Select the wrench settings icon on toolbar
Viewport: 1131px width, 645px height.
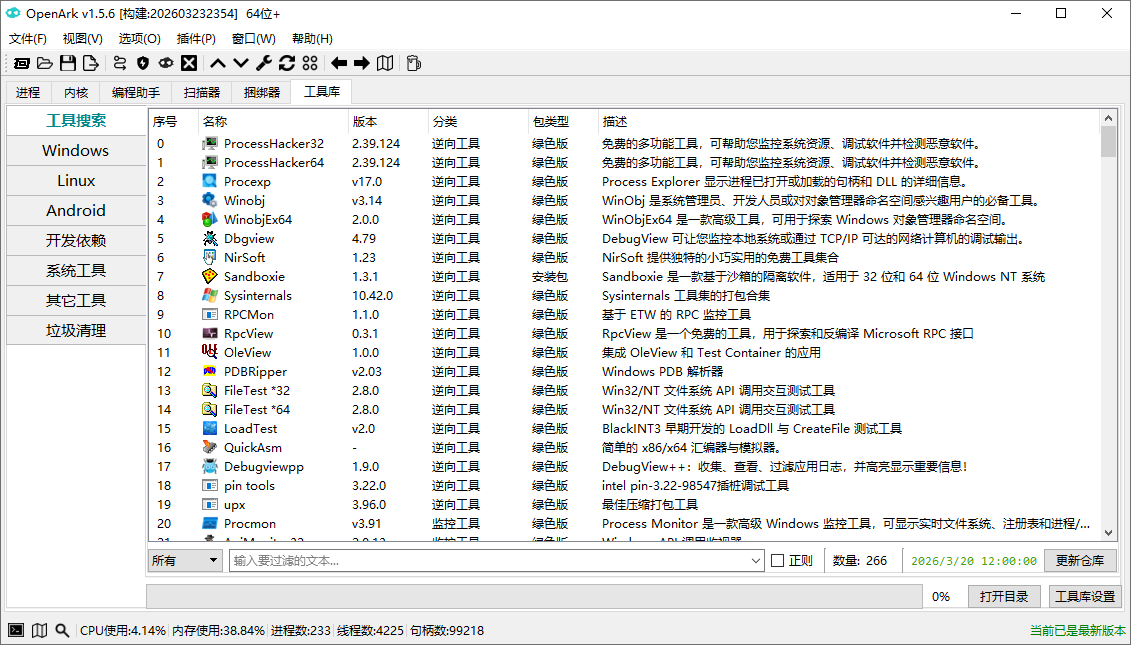pyautogui.click(x=263, y=63)
